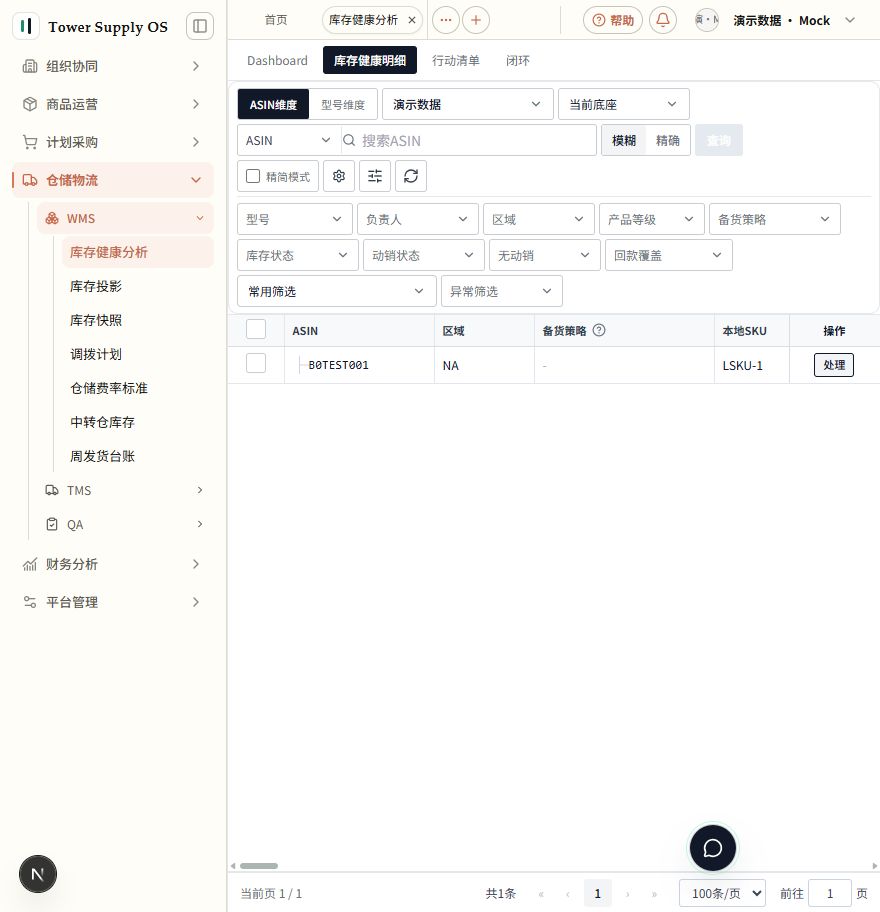This screenshot has width=880, height=912.
Task: Switch to the 行动清单 tab
Action: 456,60
